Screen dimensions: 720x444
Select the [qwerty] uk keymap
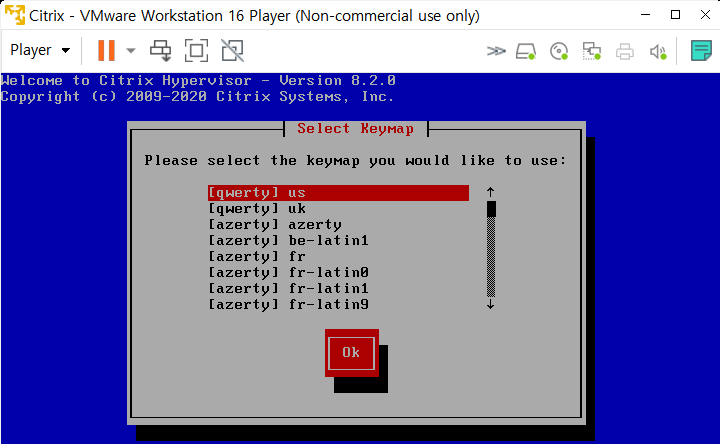click(338, 209)
